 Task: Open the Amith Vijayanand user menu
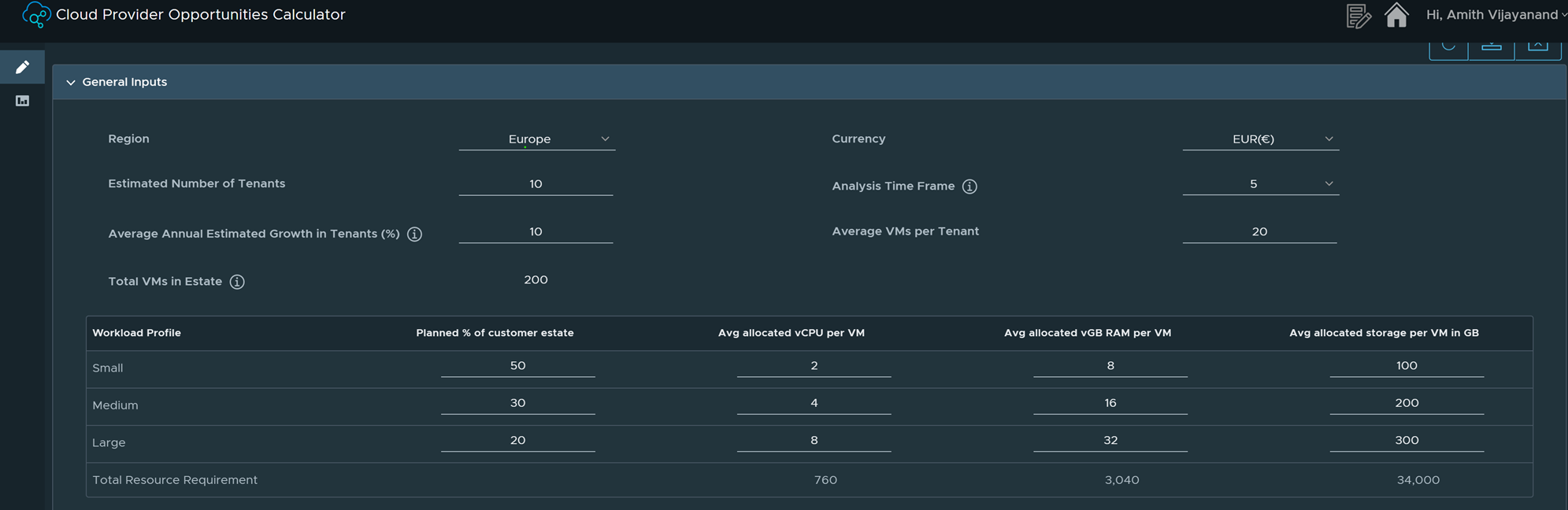click(x=1495, y=15)
